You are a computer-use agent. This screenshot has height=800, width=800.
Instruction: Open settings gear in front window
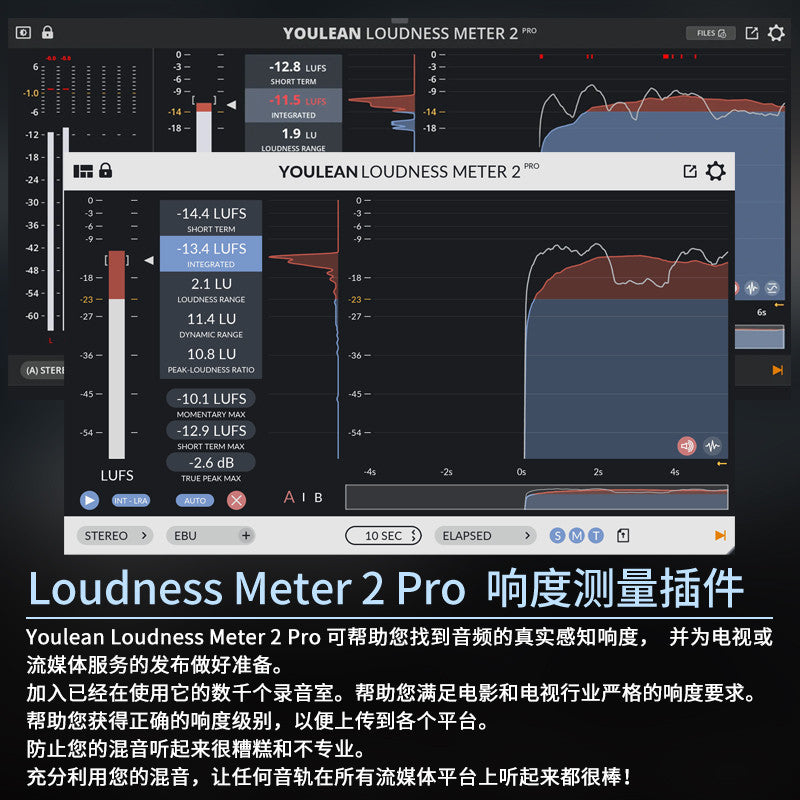(x=715, y=171)
